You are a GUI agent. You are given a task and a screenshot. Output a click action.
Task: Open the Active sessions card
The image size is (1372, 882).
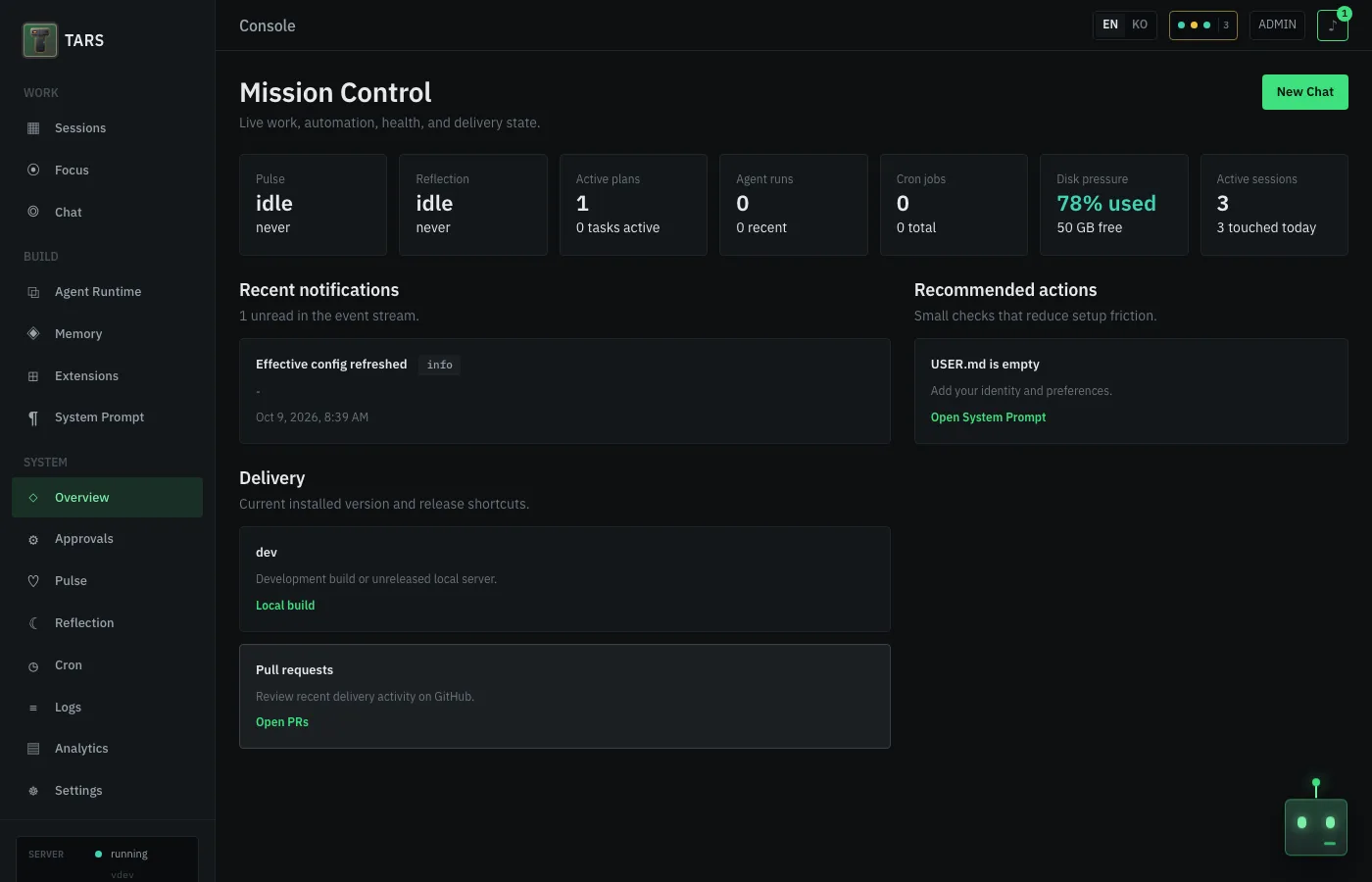[x=1274, y=205]
